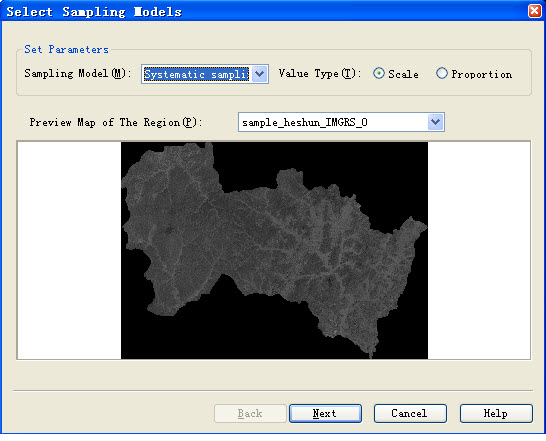
Task: Click the white blank area left of the map
Action: coord(69,250)
